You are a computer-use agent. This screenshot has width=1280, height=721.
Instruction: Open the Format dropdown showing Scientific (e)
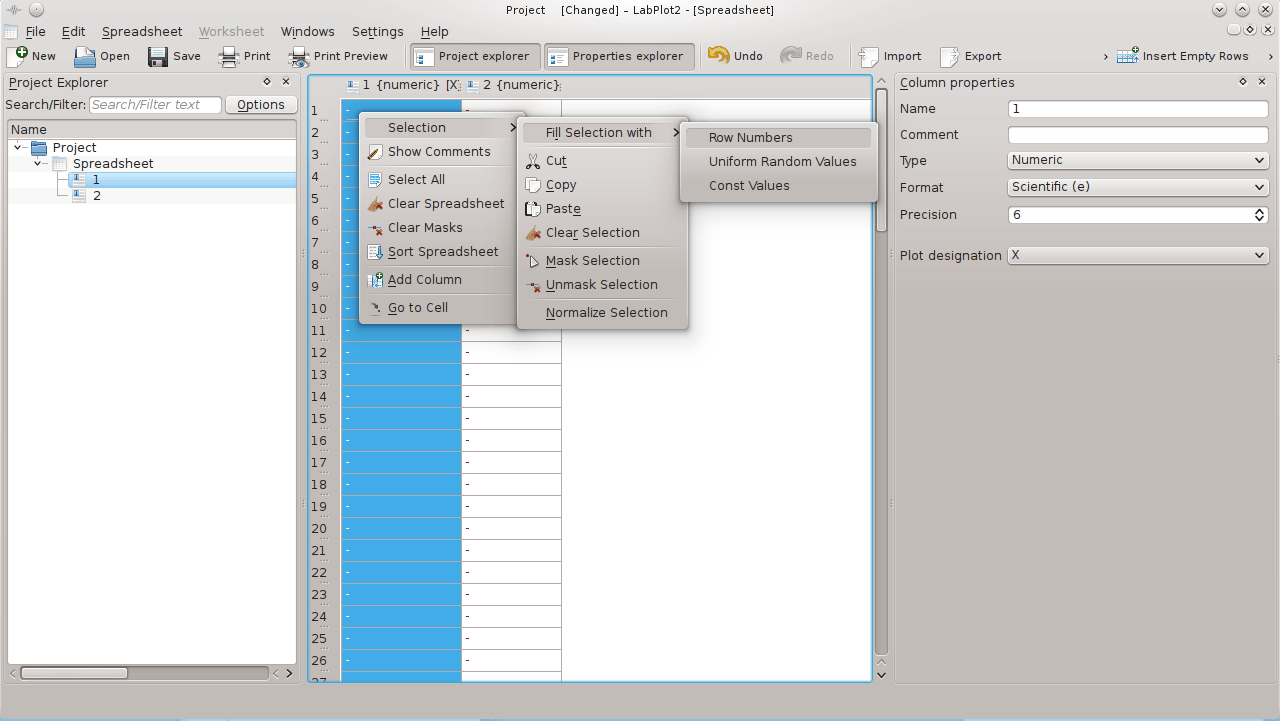pyautogui.click(x=1137, y=187)
